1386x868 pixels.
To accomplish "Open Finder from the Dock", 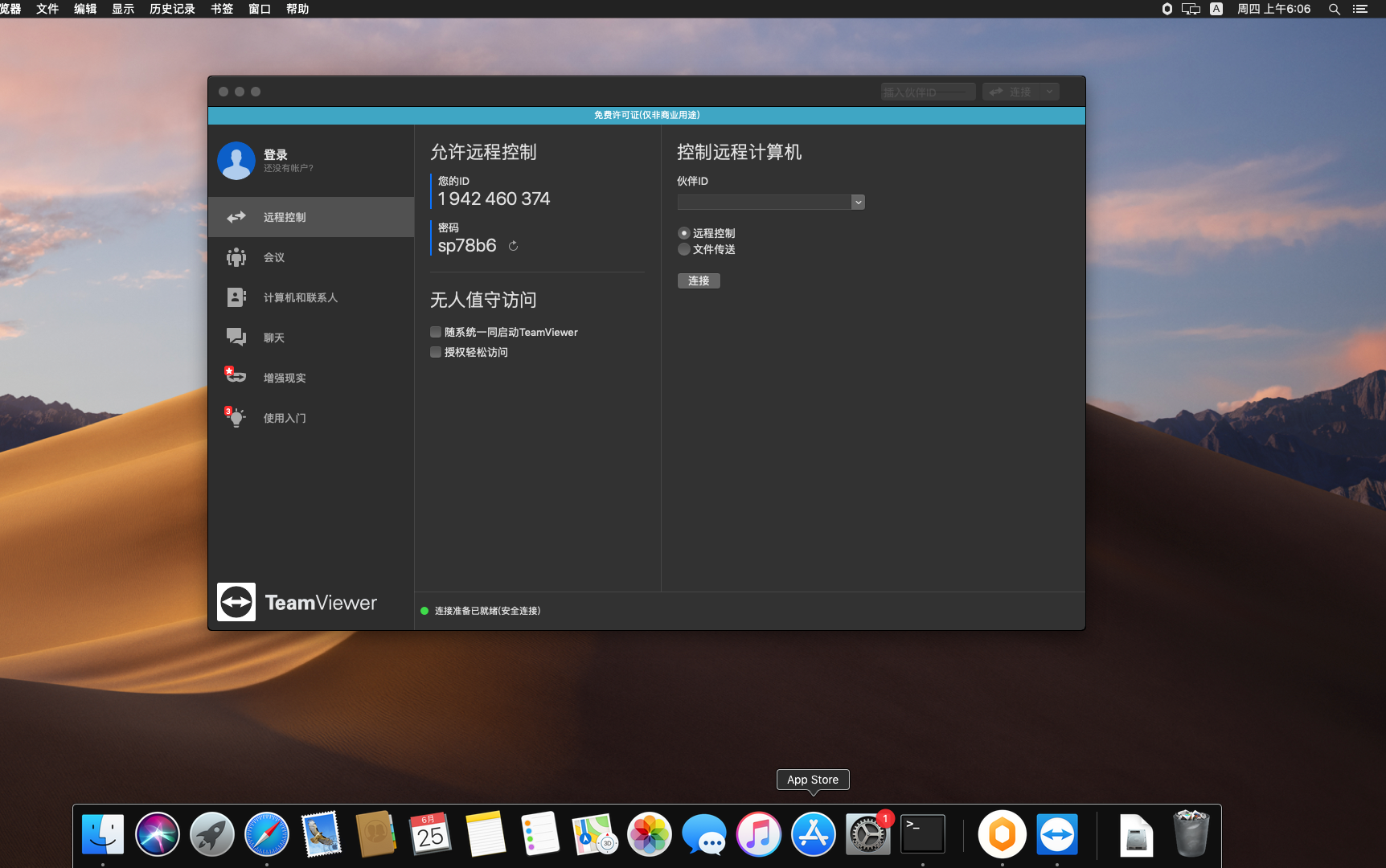I will [x=103, y=834].
